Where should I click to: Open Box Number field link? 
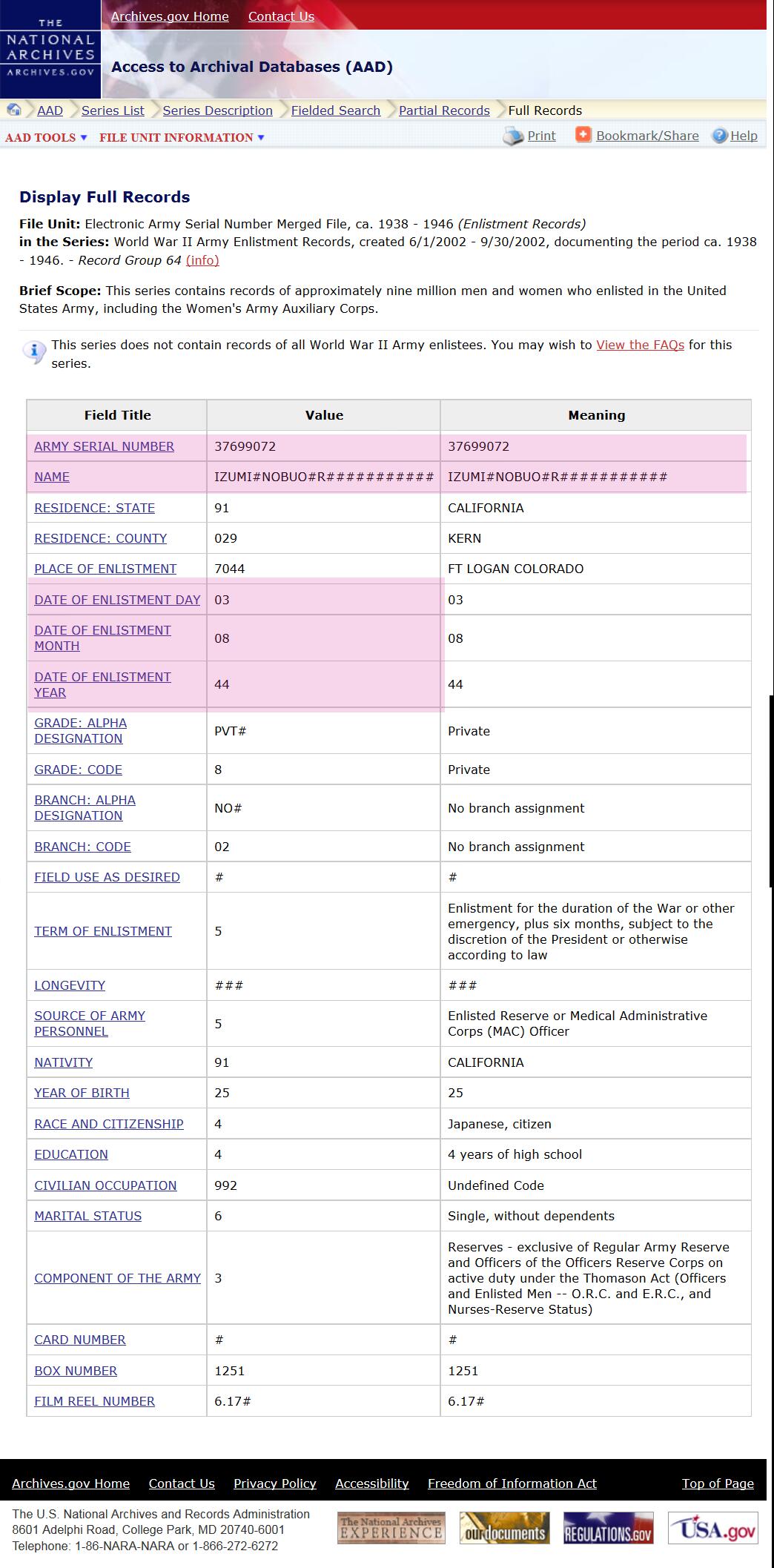pos(76,1371)
